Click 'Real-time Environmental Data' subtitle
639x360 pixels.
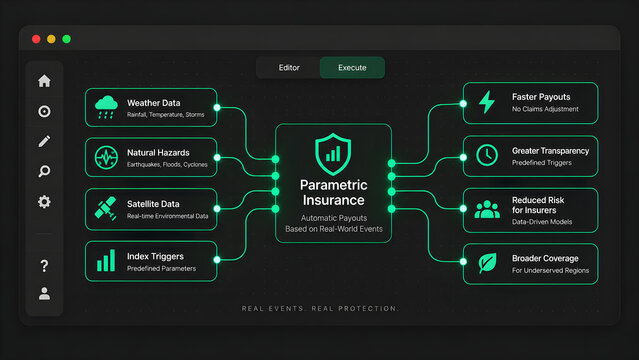(x=167, y=216)
